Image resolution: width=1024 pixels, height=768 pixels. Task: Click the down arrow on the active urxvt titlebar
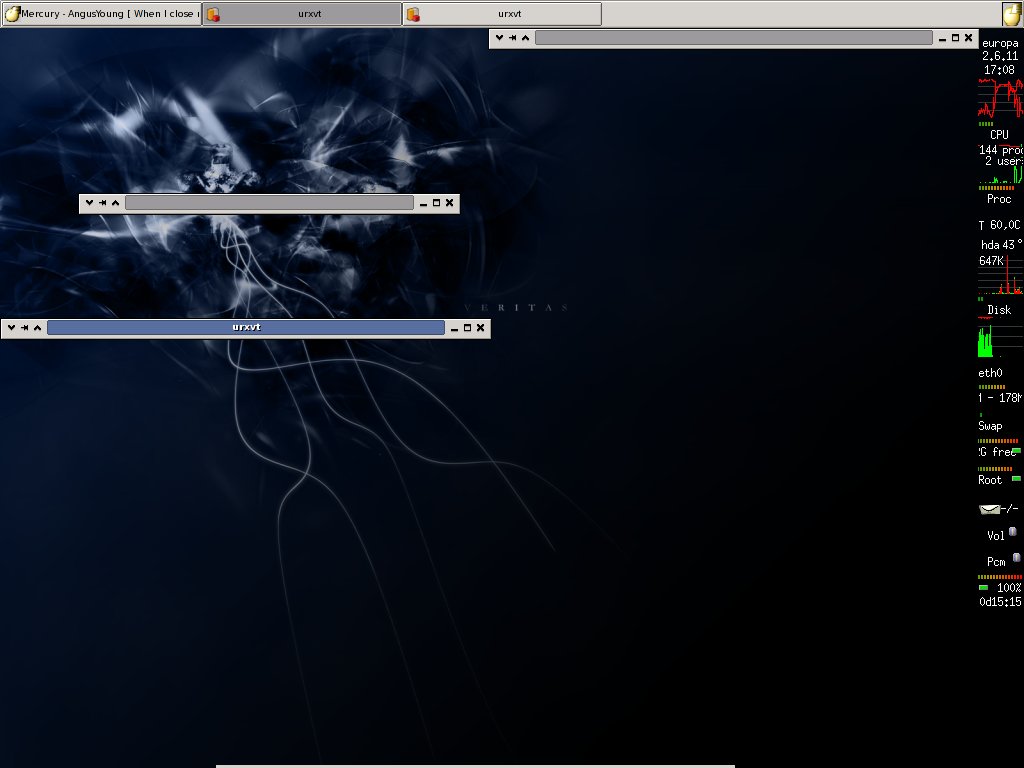[x=11, y=328]
